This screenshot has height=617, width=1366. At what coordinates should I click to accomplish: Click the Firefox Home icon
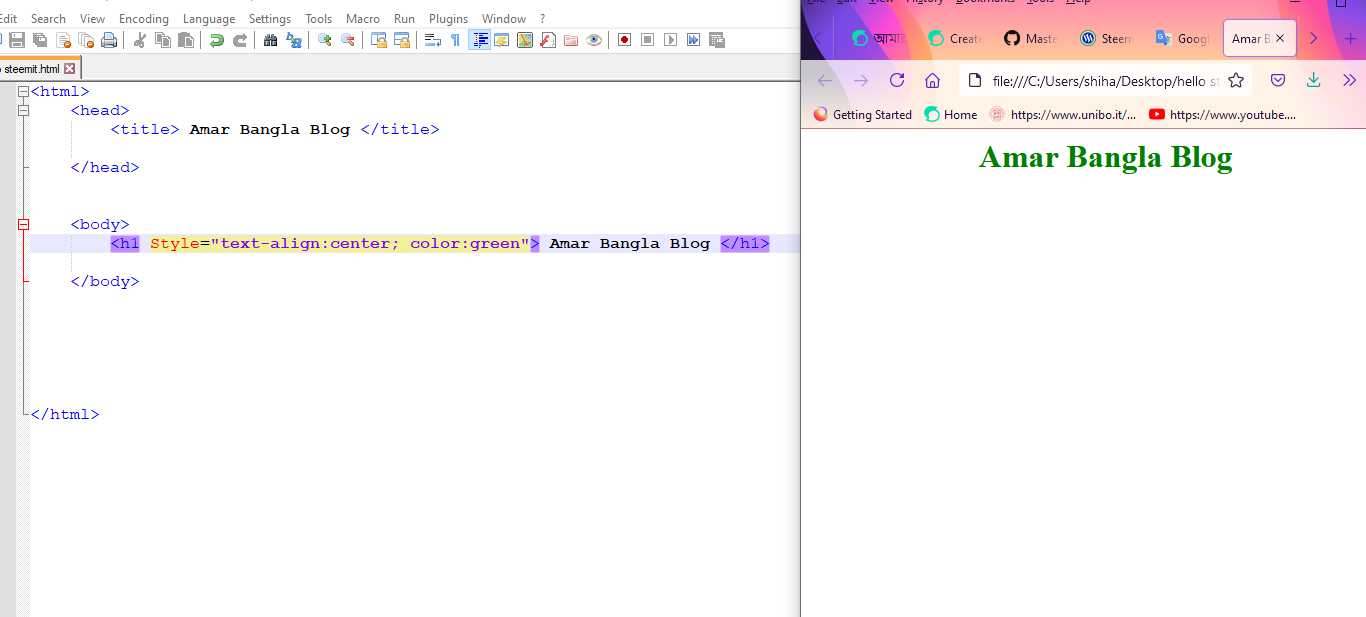(x=933, y=80)
